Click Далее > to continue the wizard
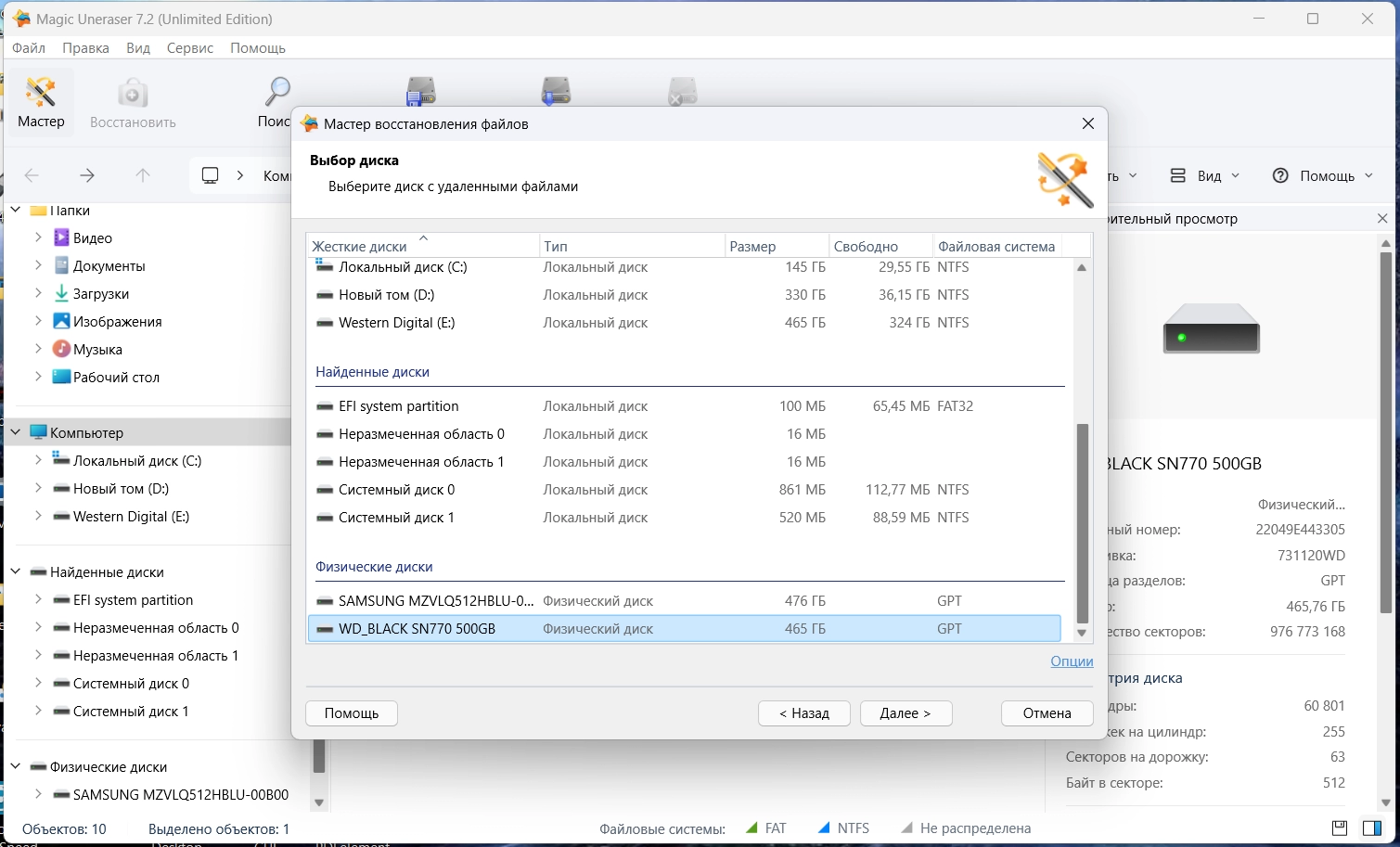 point(906,713)
